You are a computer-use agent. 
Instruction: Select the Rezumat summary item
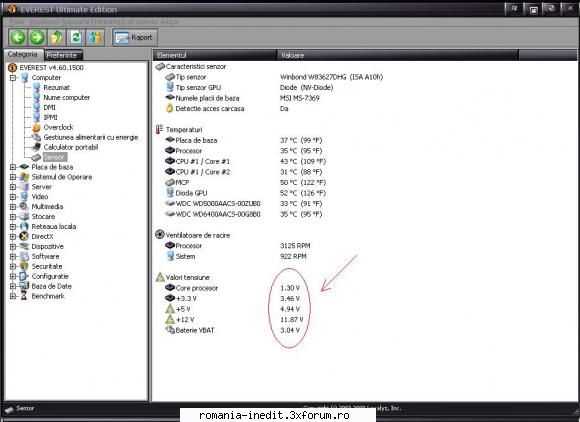(x=57, y=88)
